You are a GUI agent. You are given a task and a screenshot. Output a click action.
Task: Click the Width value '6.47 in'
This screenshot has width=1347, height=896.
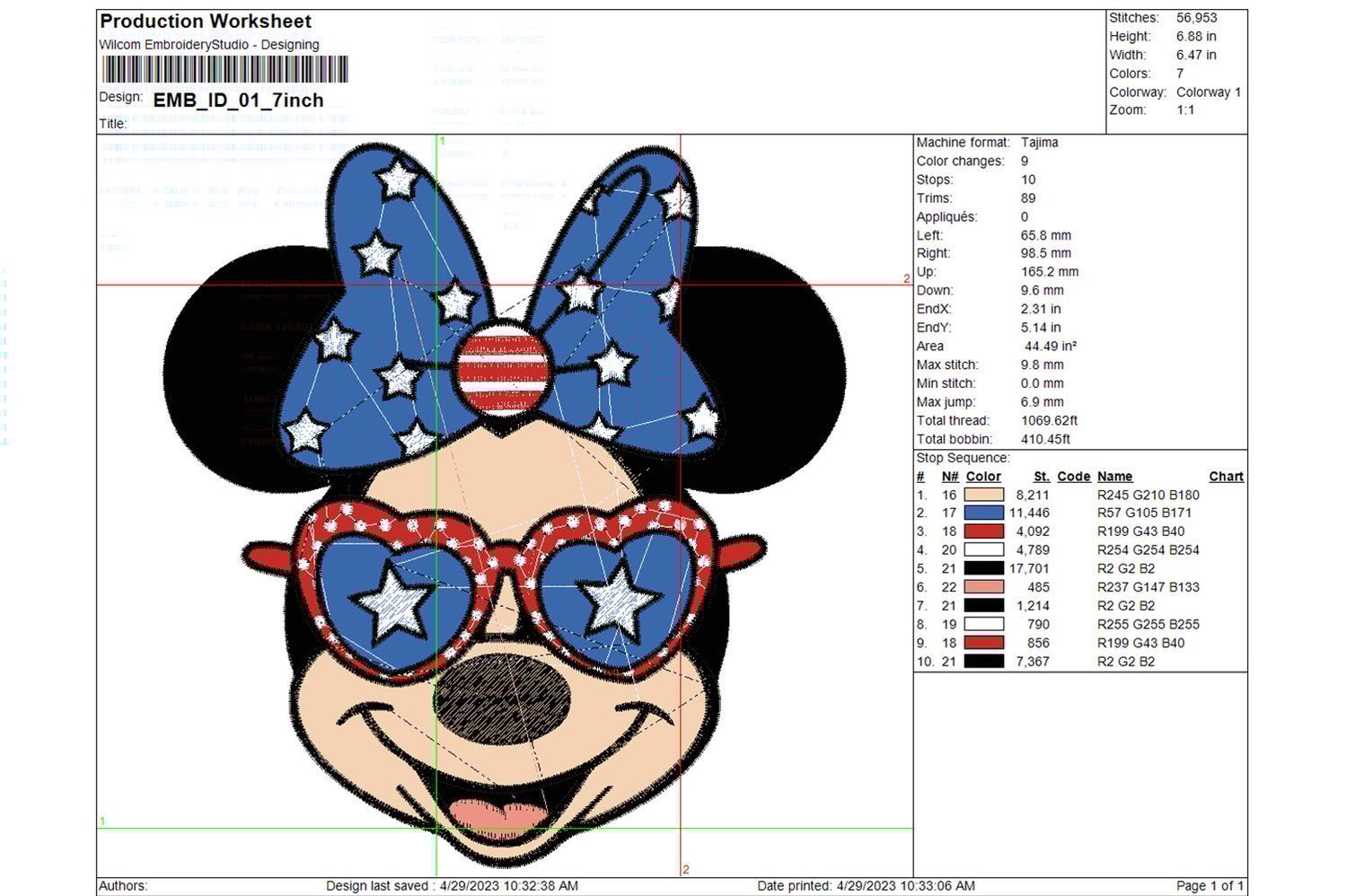[1196, 55]
